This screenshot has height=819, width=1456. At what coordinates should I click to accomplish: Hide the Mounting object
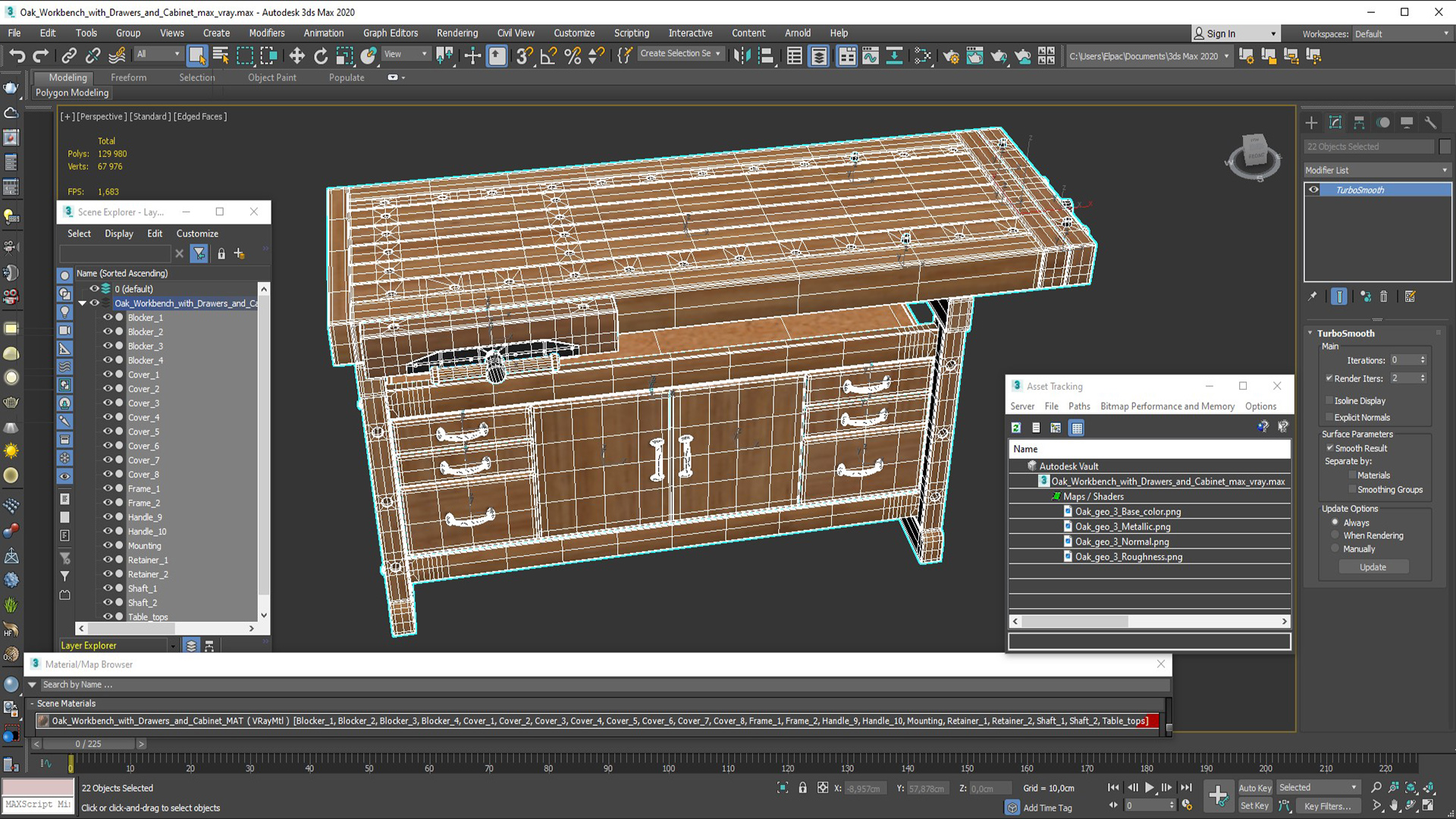[108, 546]
